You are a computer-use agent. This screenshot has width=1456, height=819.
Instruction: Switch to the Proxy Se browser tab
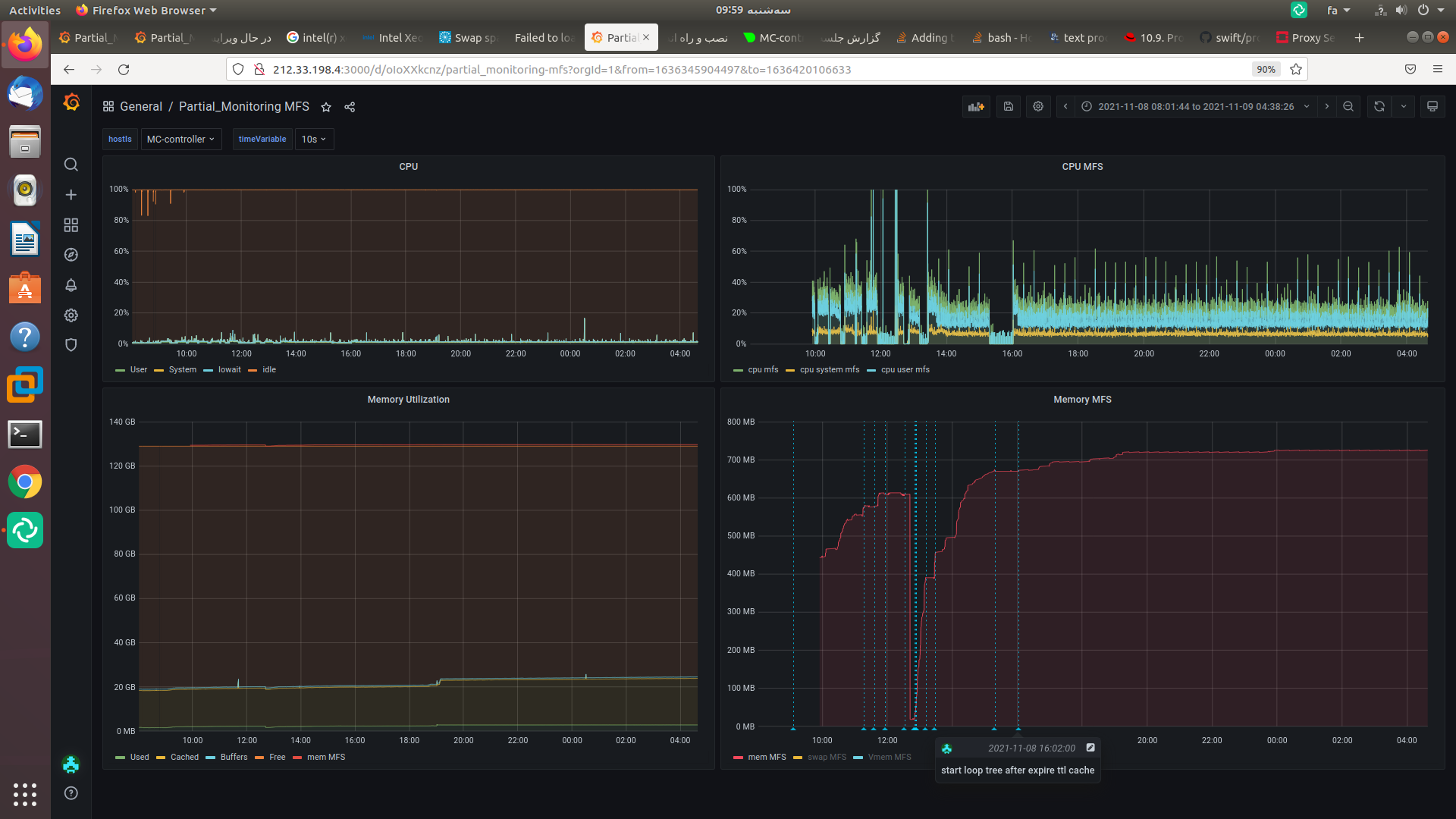point(1306,38)
